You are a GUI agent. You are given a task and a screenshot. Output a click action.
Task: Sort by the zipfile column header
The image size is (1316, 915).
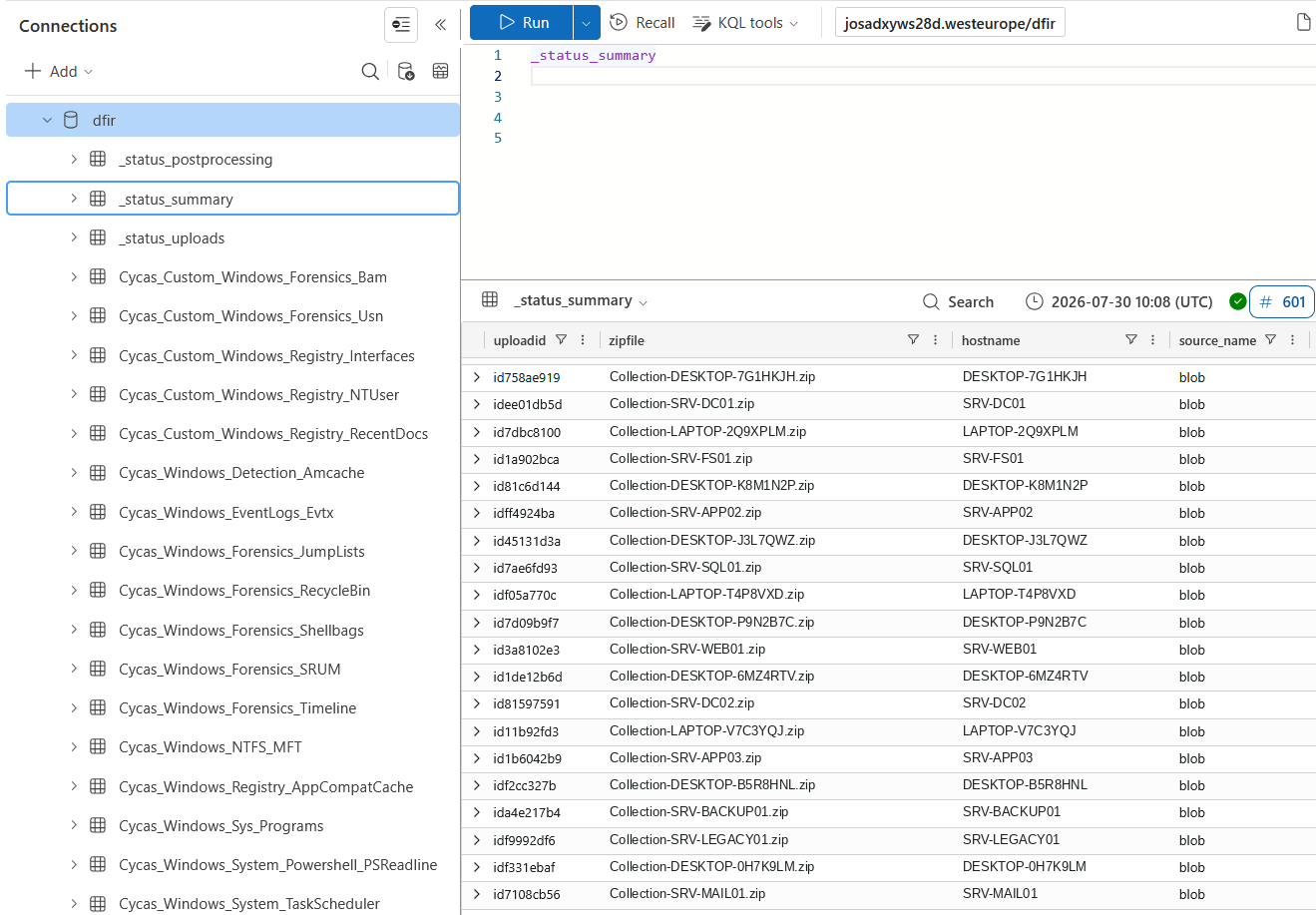[627, 340]
